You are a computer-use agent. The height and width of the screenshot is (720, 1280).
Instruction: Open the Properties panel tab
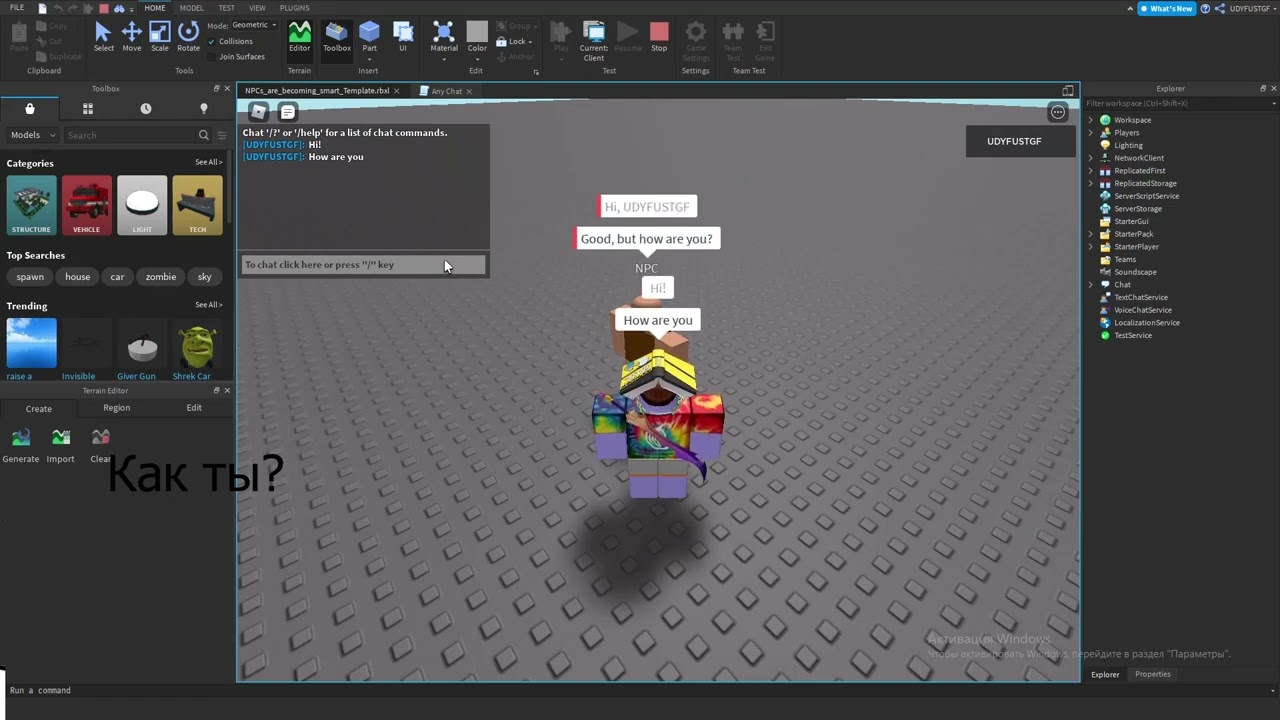tap(1152, 675)
